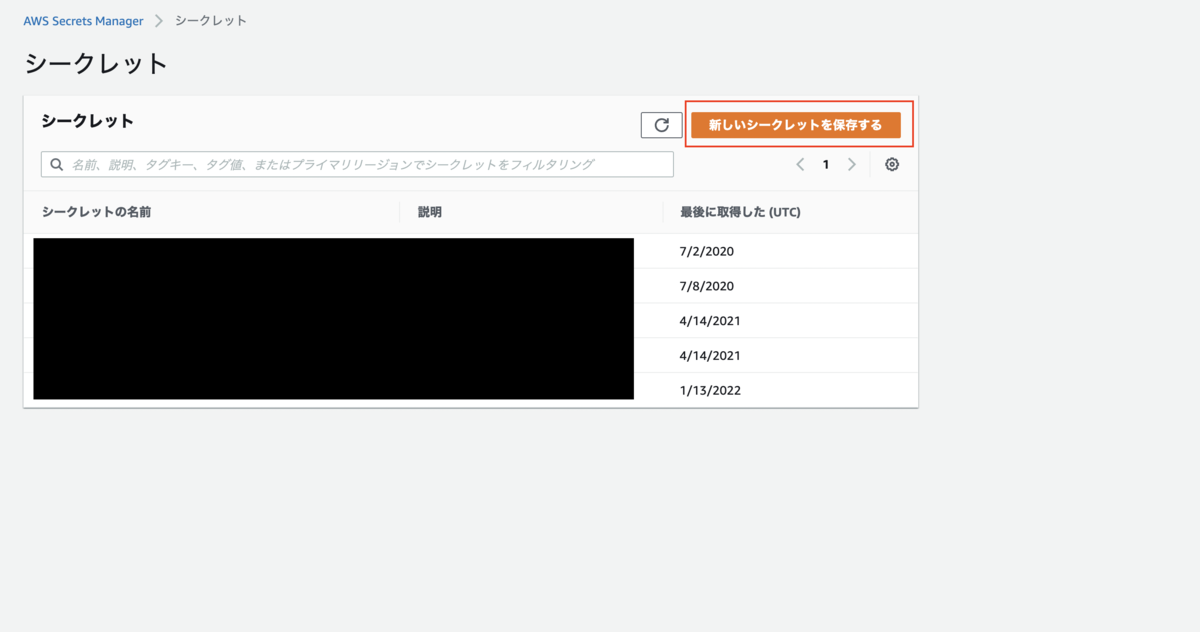
Task: Open pagination settings via gear control
Action: tap(891, 164)
